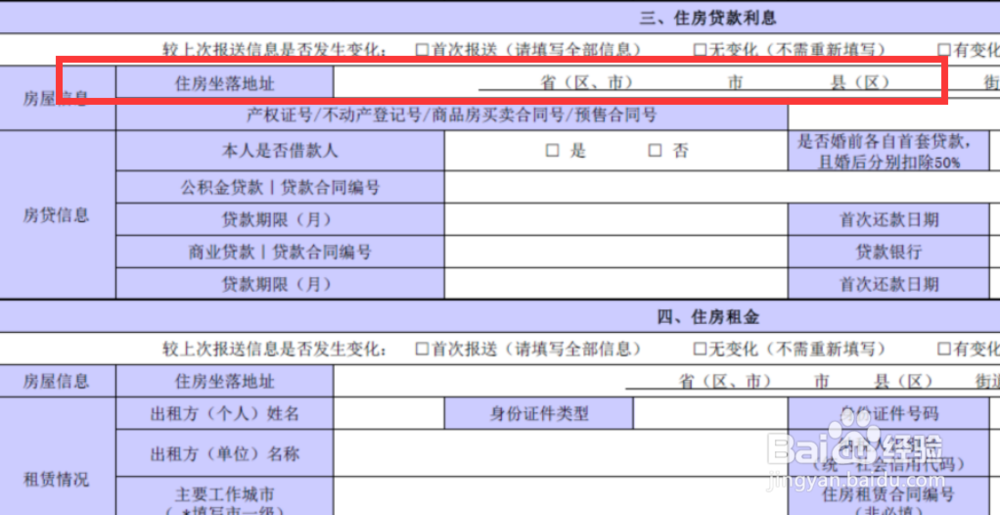Click 住房坐落地址 label in 住房贷款利息 section
The height and width of the screenshot is (515, 1000).
(x=224, y=83)
